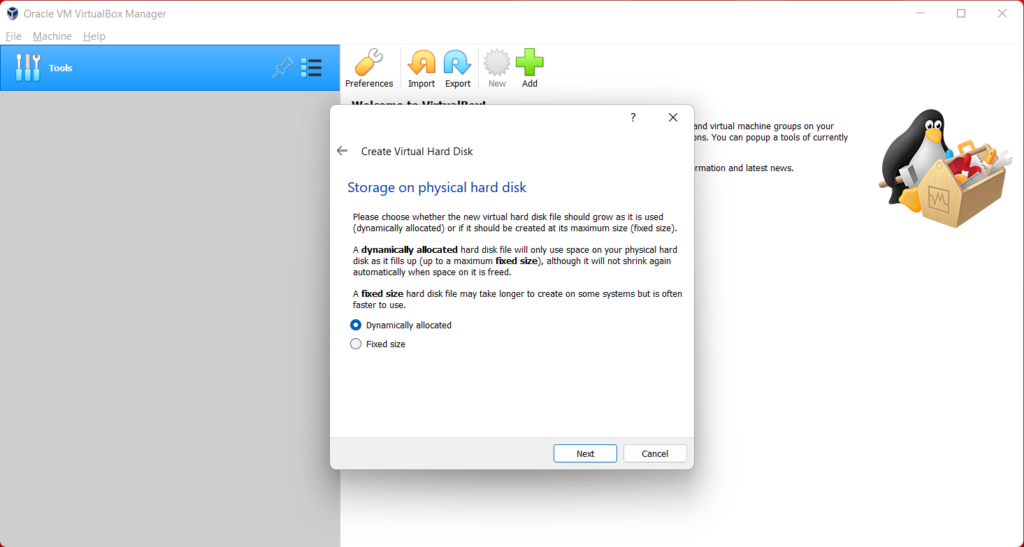Click the back arrow in the wizard

tap(342, 151)
